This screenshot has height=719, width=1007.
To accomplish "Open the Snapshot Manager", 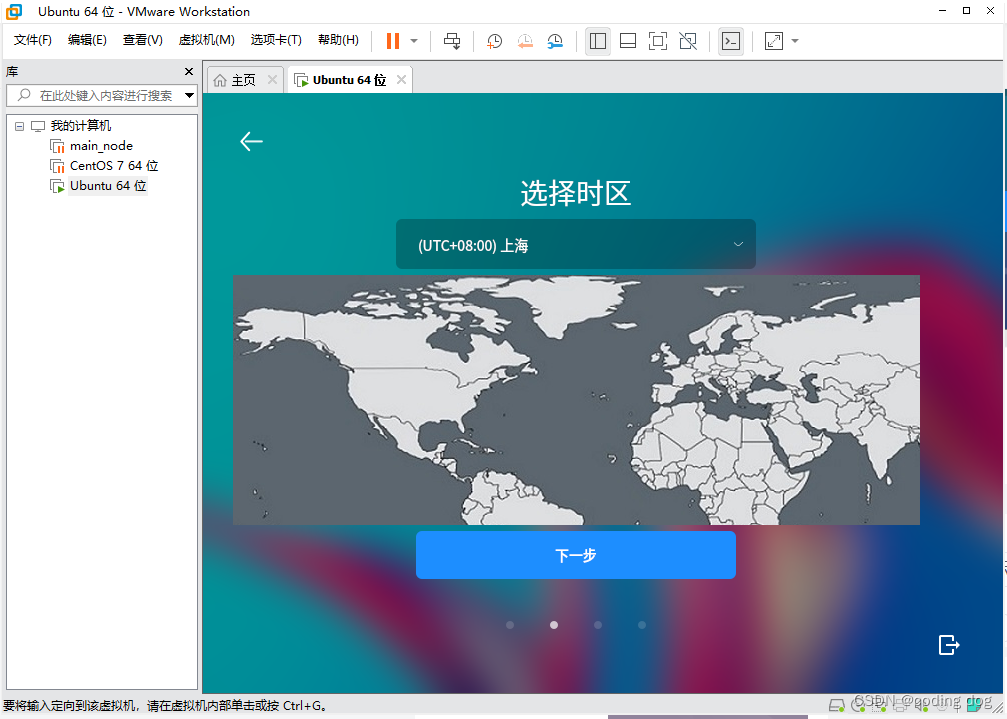I will pos(555,41).
